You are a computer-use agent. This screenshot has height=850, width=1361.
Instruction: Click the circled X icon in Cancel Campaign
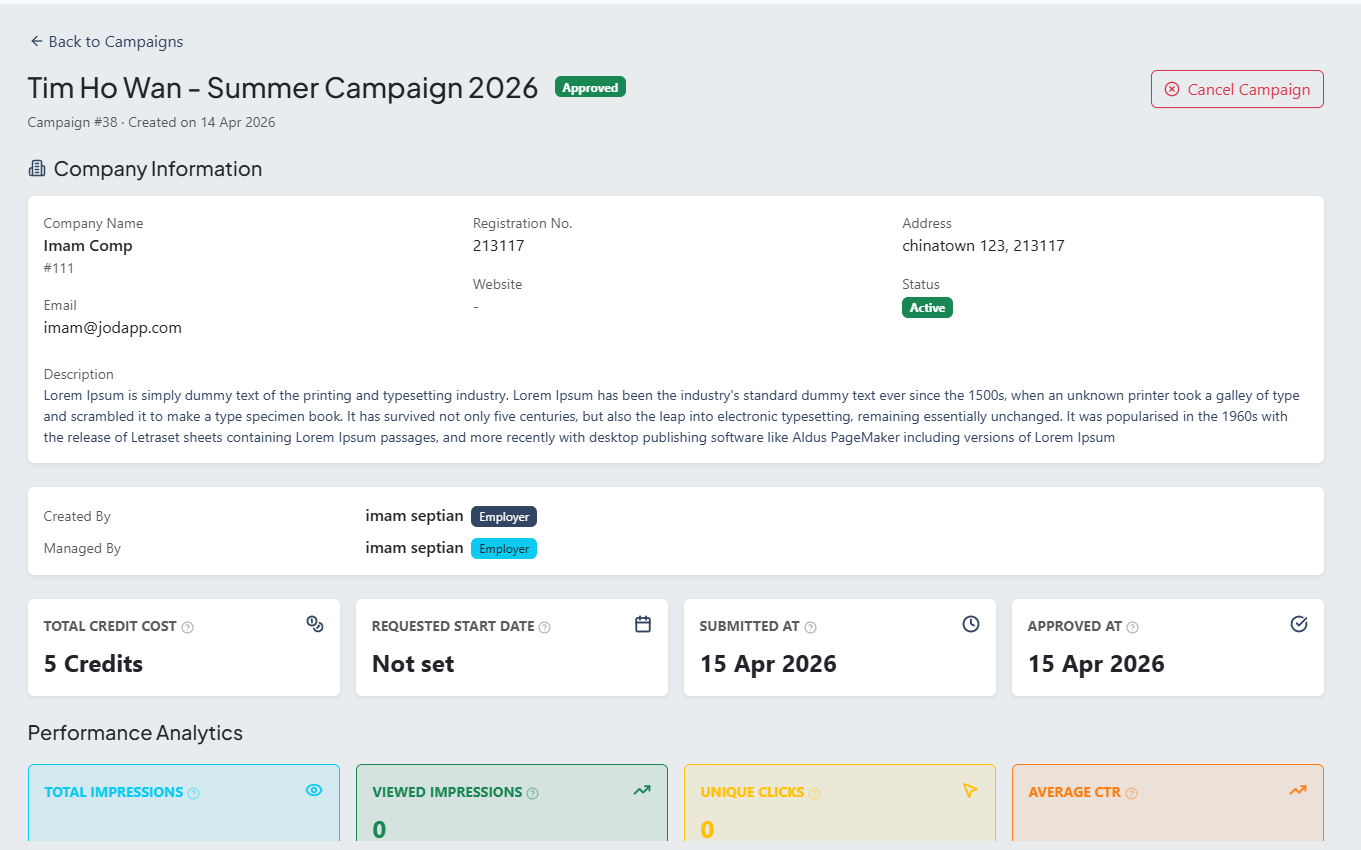[x=1172, y=89]
